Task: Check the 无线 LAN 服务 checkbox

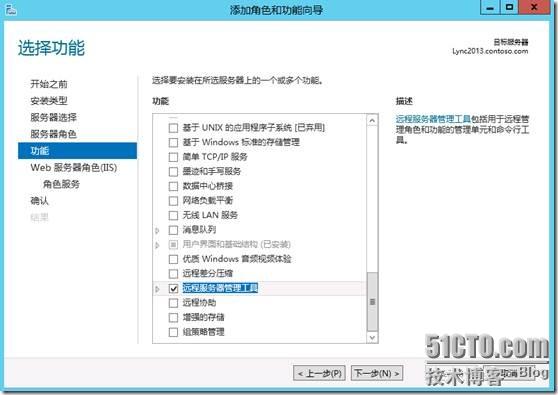Action: [173, 215]
